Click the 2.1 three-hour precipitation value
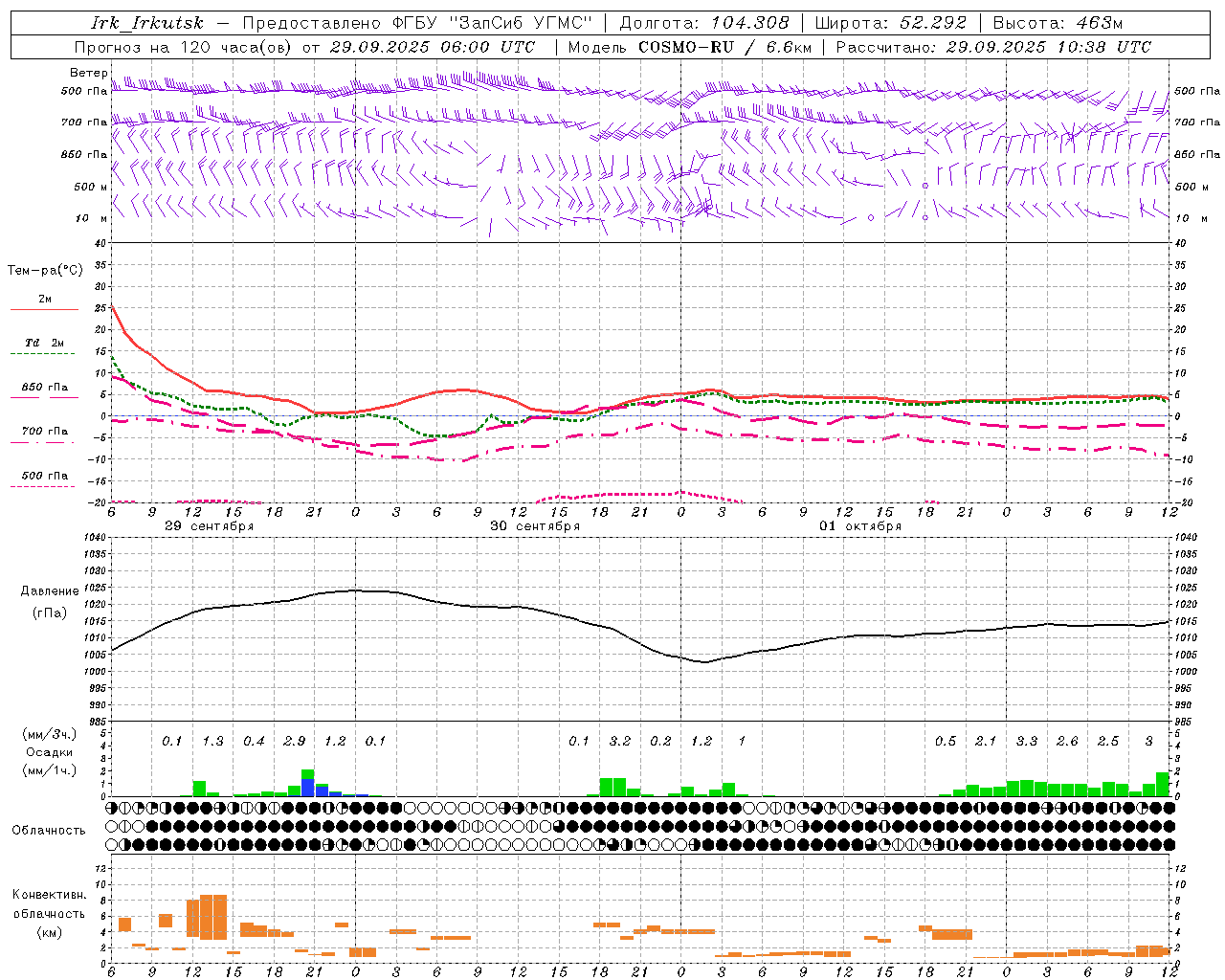Screen dimensions: 1225x980 [986, 742]
